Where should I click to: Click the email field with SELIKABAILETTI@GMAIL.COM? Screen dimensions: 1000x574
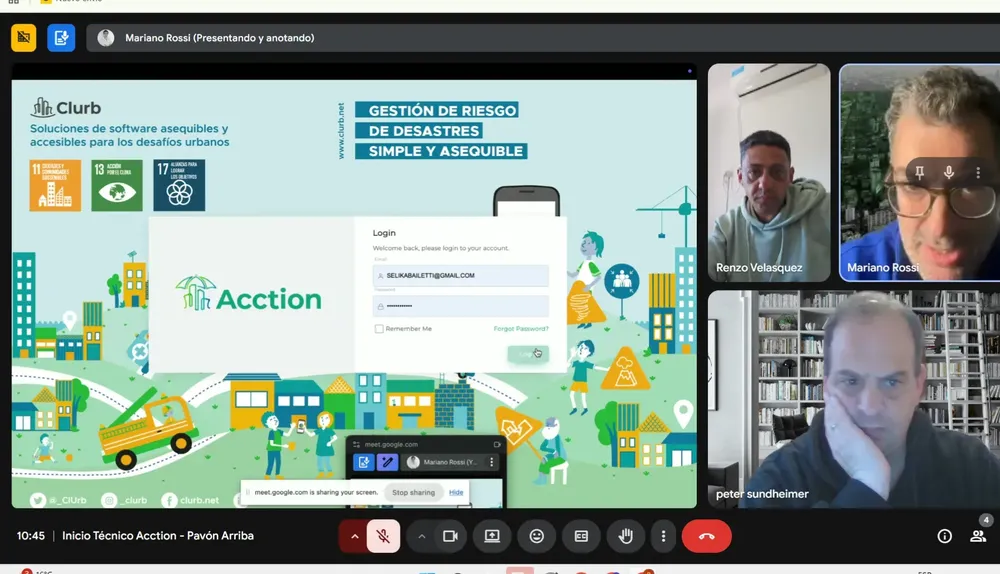[461, 275]
